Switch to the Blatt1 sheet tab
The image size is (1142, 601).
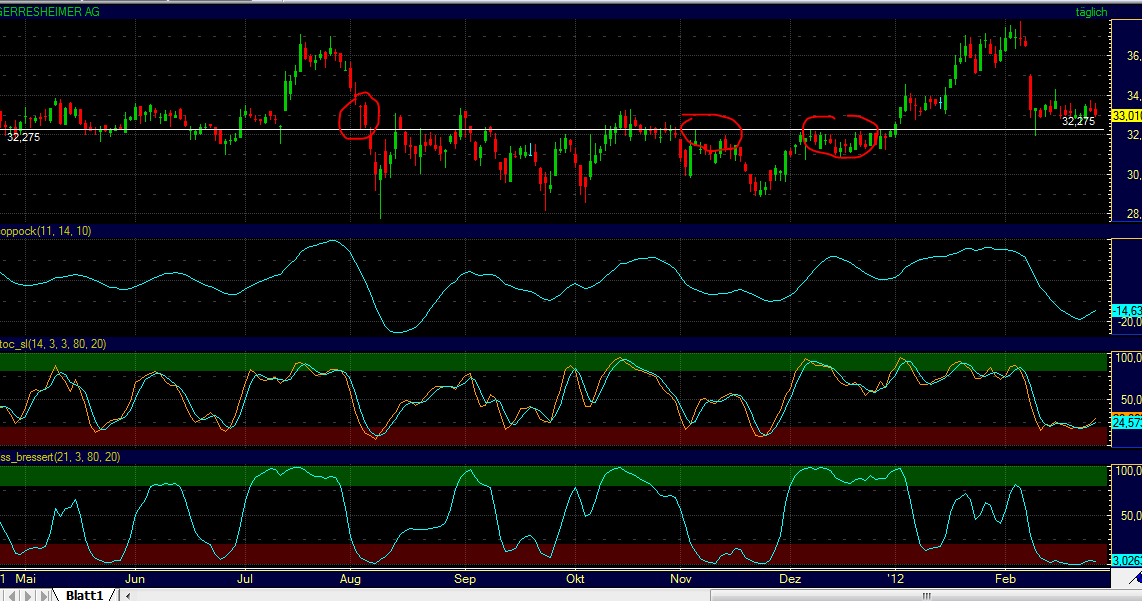coord(85,594)
